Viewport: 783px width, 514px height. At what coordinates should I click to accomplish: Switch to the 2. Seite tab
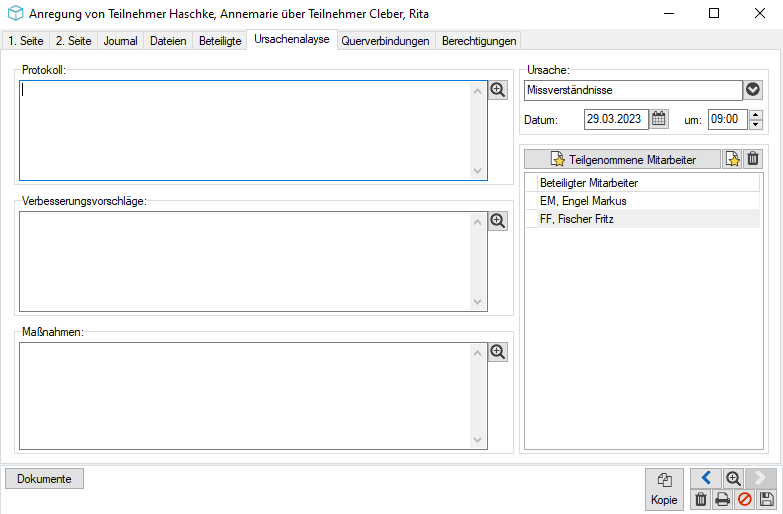click(73, 41)
